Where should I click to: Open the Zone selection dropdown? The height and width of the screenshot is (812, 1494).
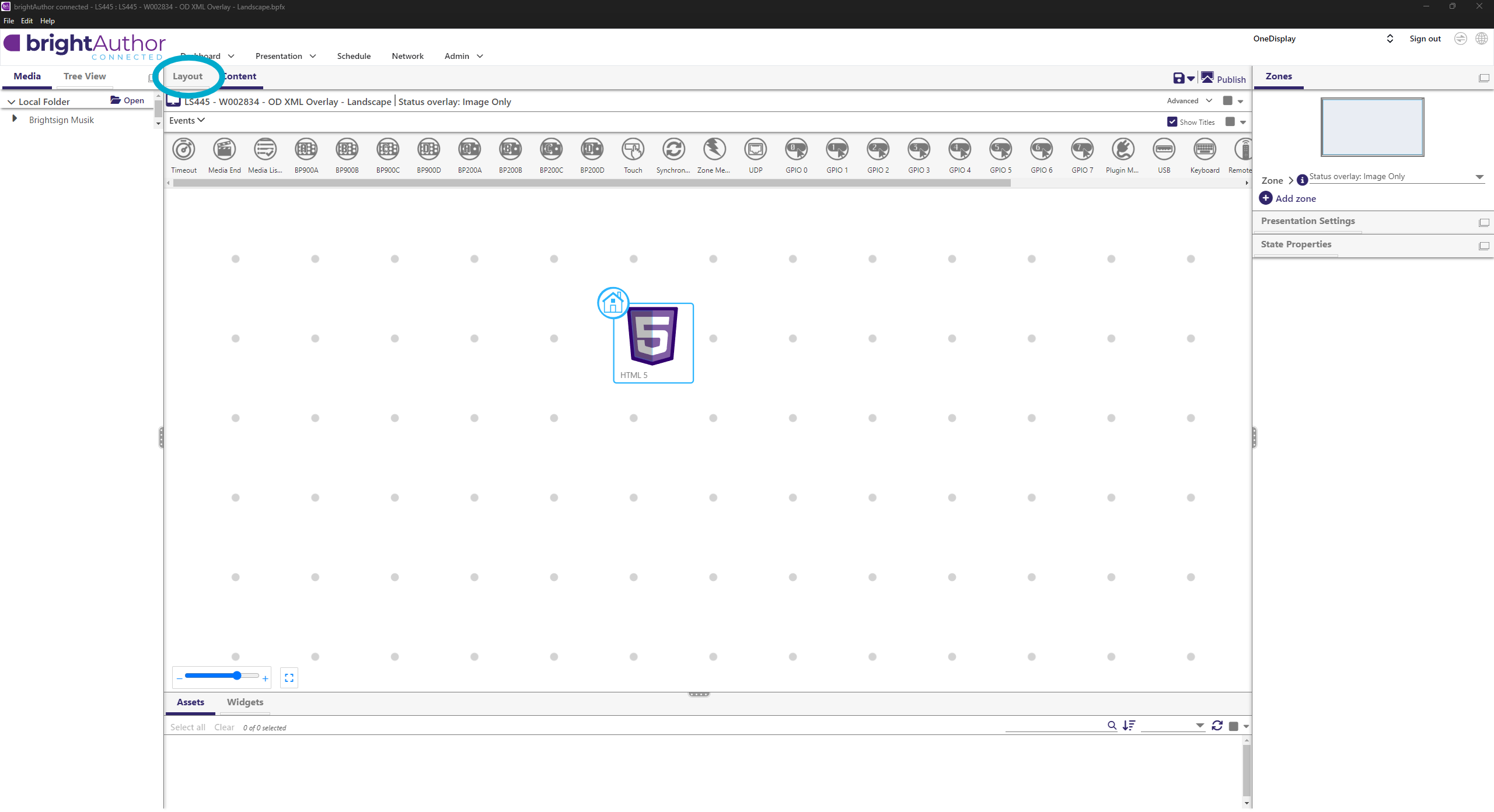point(1479,177)
